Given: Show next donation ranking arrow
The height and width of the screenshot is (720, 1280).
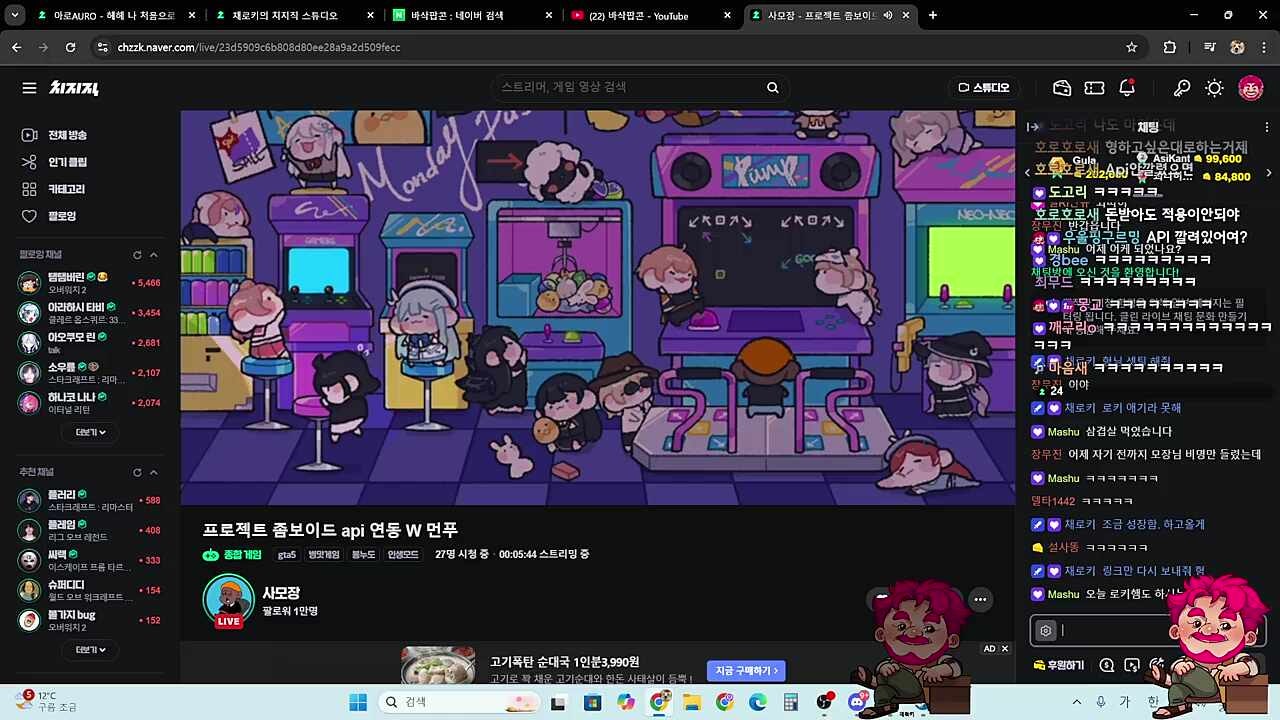Looking at the screenshot, I should pos(1269,173).
